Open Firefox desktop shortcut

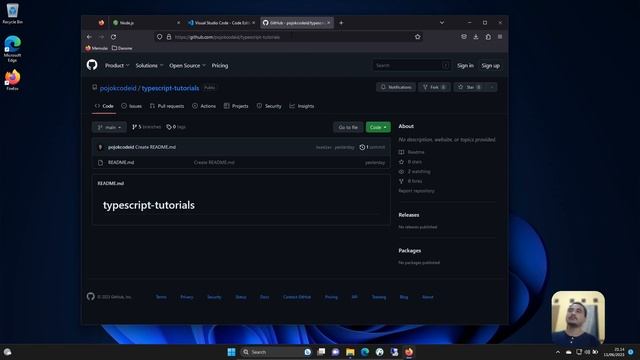coord(12,80)
